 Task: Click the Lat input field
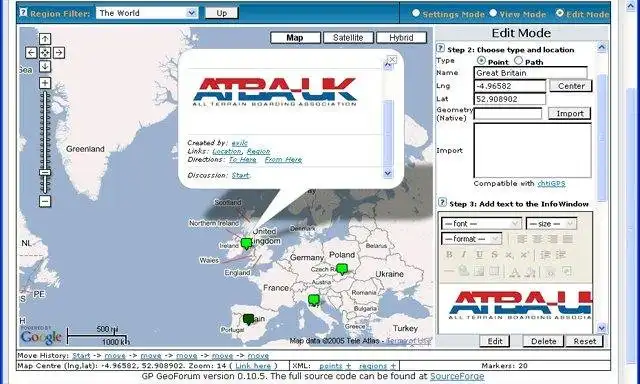[509, 99]
